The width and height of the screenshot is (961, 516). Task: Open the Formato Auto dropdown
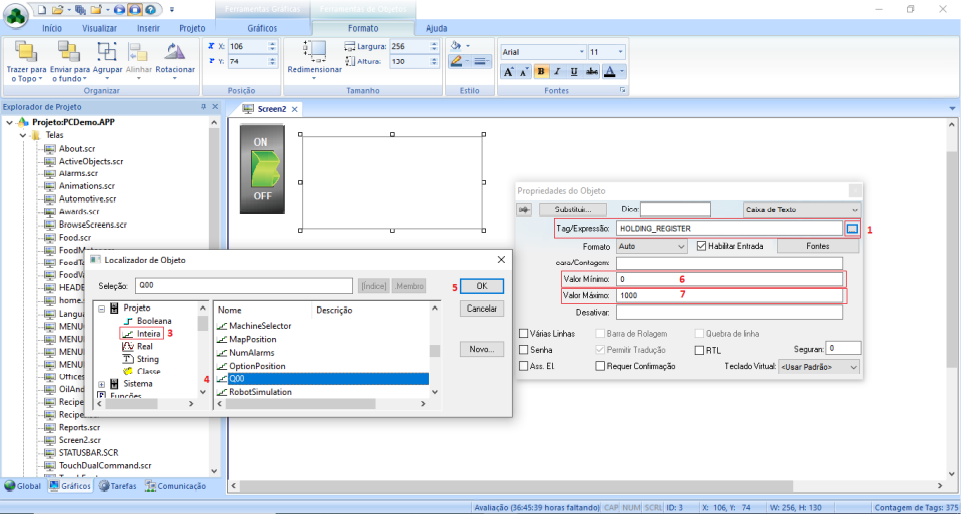(652, 246)
